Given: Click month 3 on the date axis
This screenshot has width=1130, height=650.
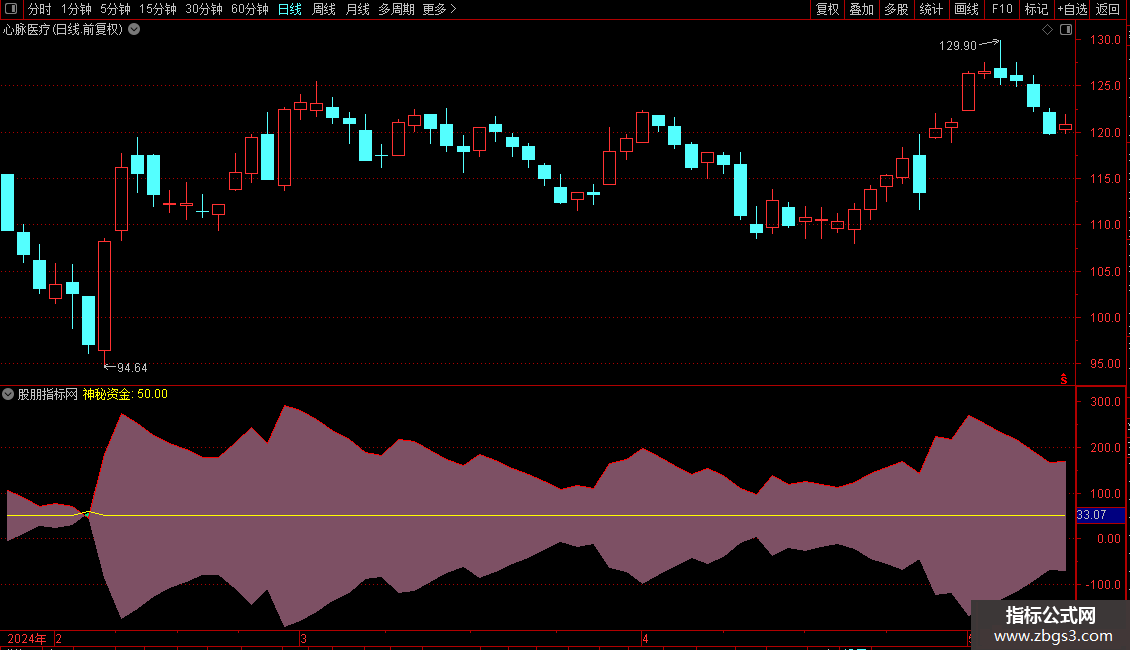Looking at the screenshot, I should coord(303,639).
